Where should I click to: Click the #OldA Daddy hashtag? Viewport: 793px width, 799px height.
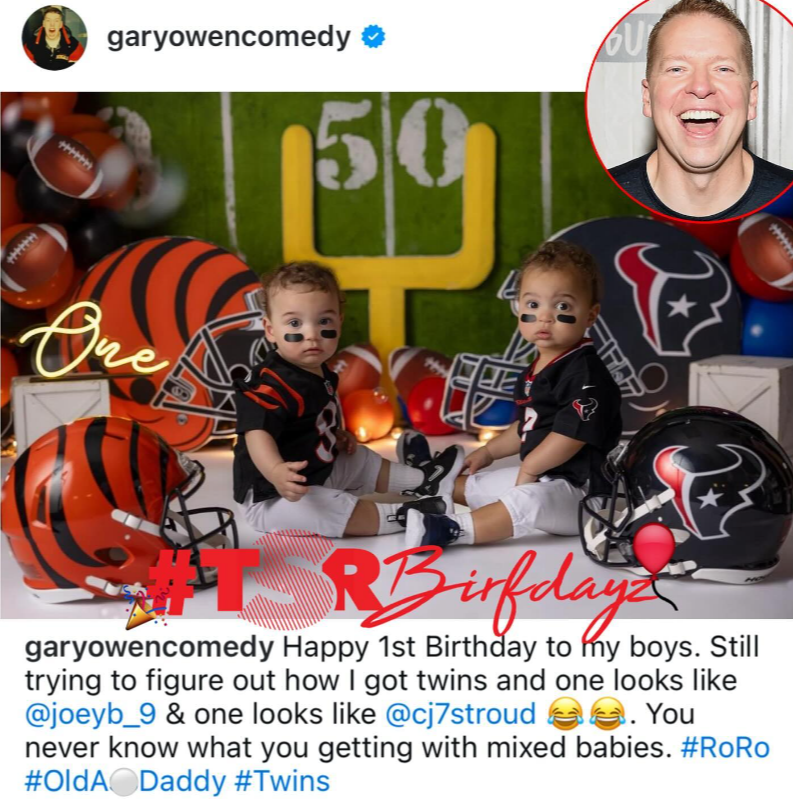[x=125, y=781]
